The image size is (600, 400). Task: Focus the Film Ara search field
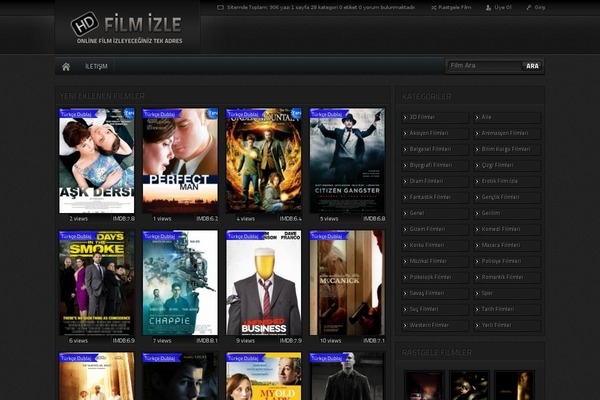pos(484,66)
